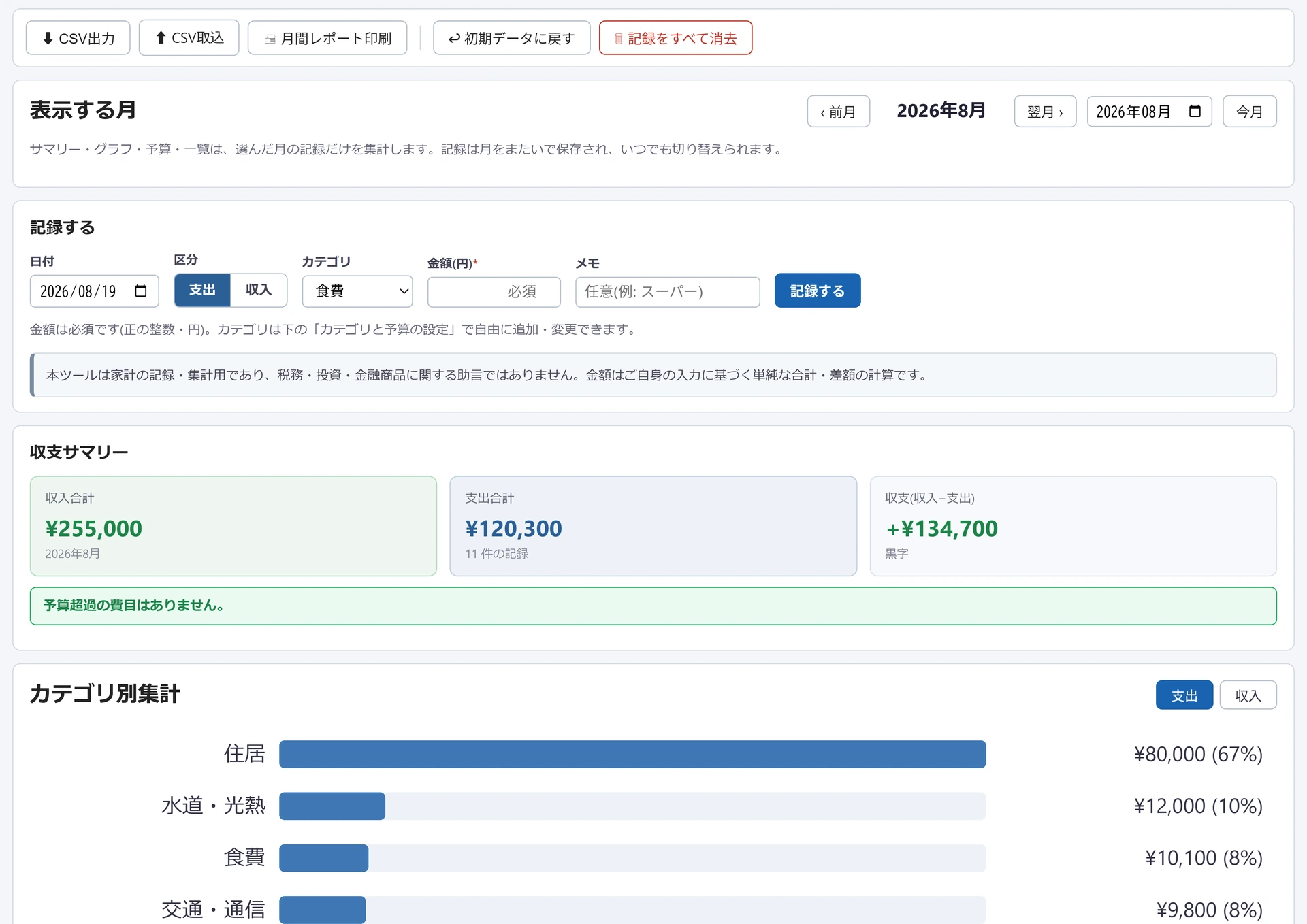The width and height of the screenshot is (1307, 924).
Task: Open 月間レポート印刷 print report
Action: [x=327, y=38]
